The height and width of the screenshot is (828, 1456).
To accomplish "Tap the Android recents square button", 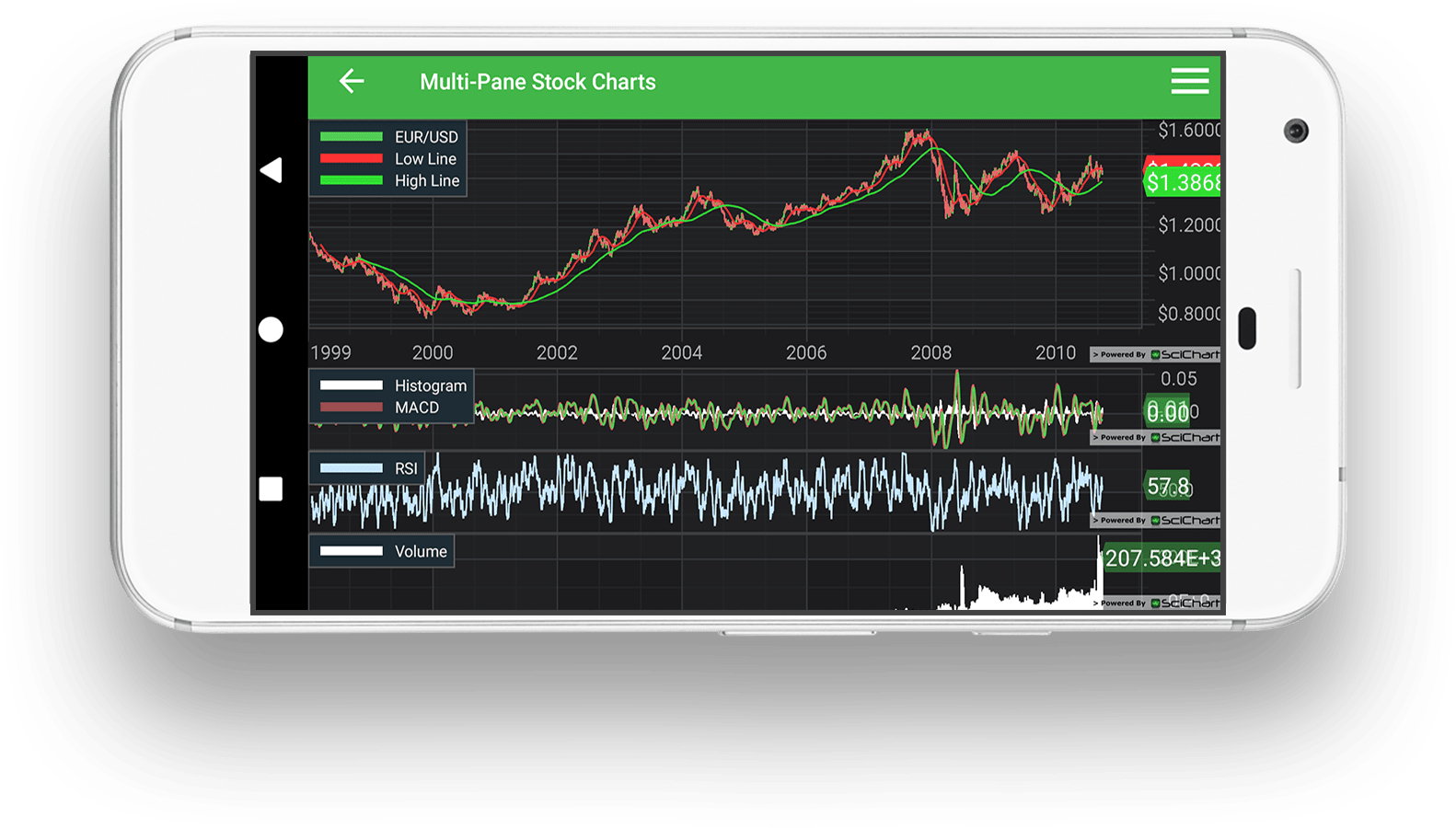I will [271, 489].
